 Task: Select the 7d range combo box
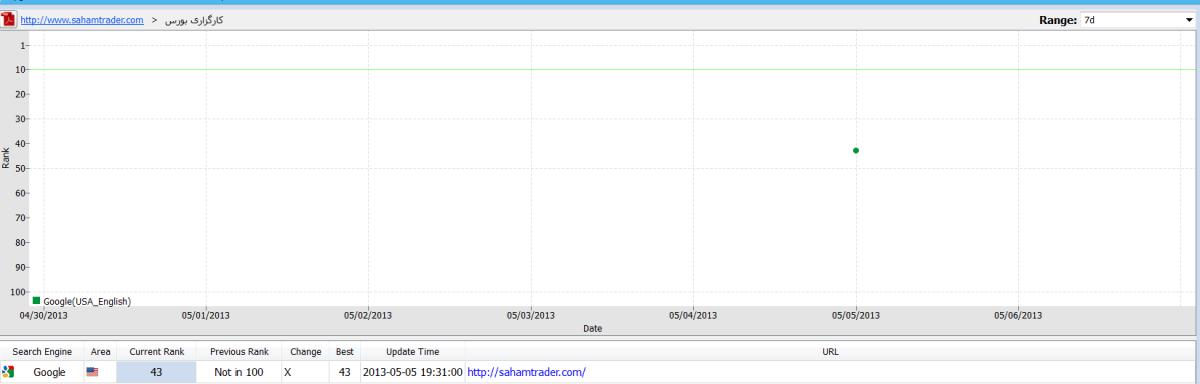1131,20
